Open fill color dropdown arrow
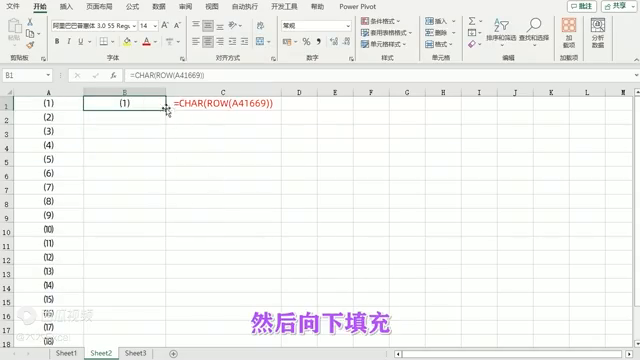 pyautogui.click(x=136, y=42)
